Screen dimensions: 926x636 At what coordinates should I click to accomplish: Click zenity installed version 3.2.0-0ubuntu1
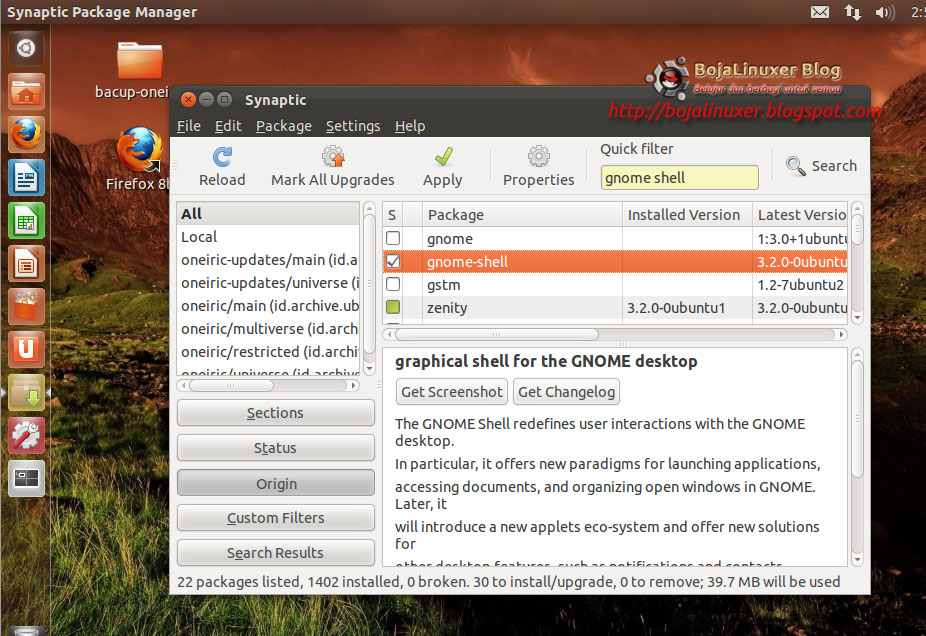pos(676,308)
